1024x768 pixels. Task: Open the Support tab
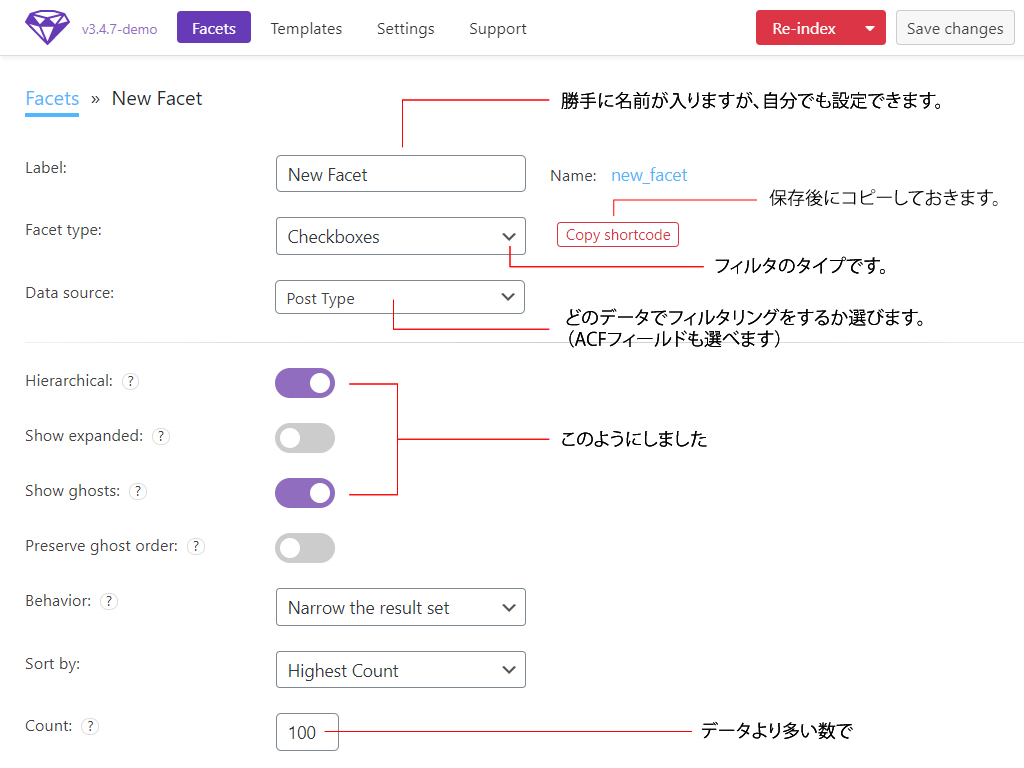point(498,29)
